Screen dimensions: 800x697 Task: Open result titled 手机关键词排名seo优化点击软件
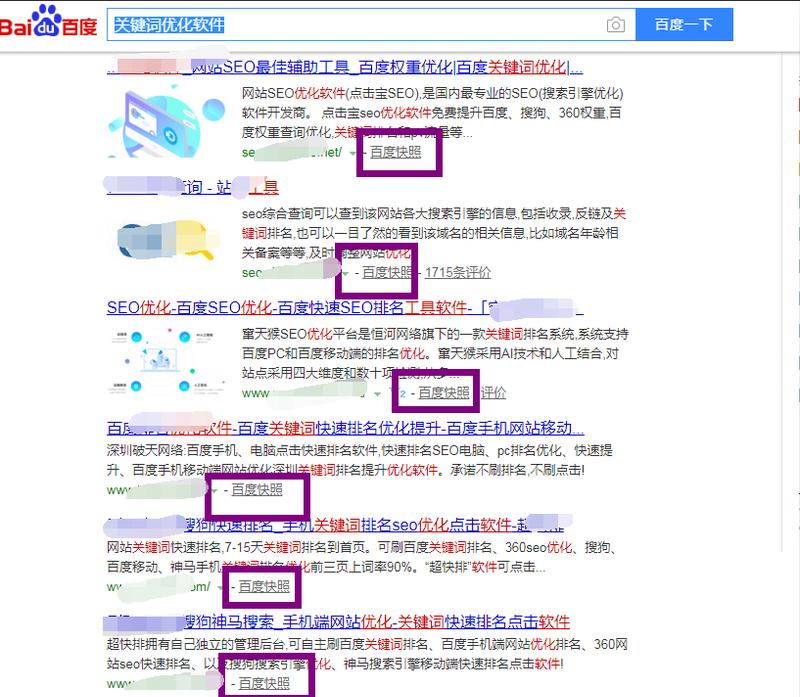(337, 525)
